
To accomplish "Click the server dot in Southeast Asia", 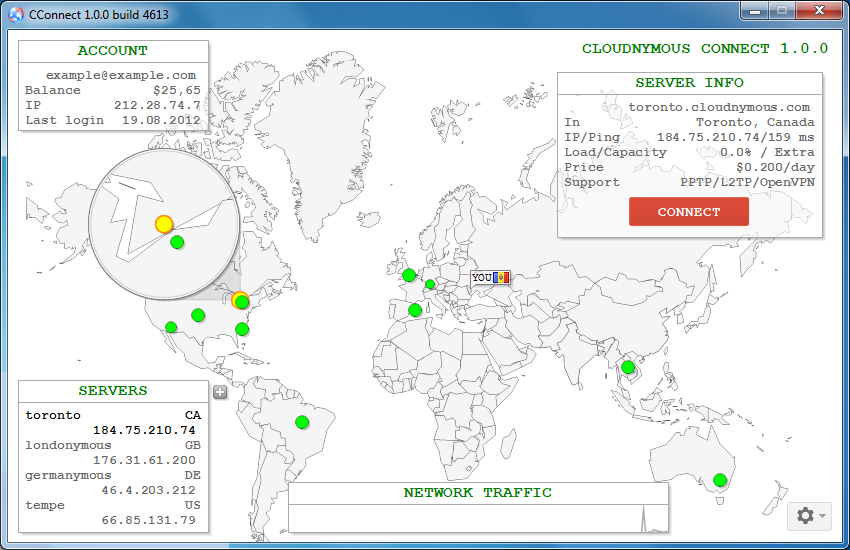I will click(628, 367).
